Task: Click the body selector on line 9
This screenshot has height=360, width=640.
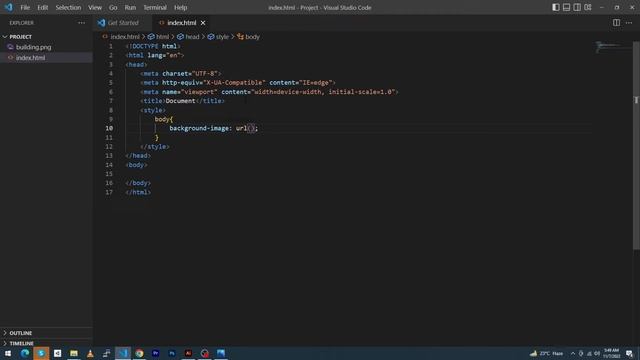Action: click(162, 119)
